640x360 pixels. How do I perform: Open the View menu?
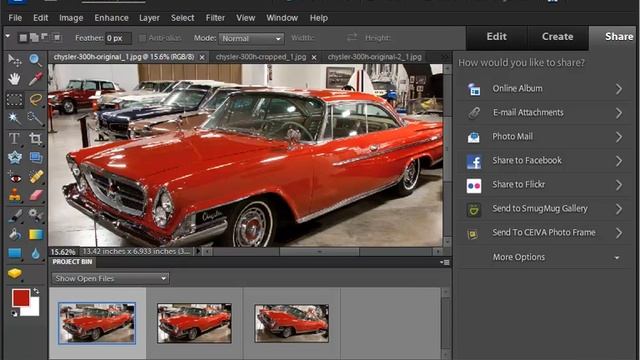[245, 18]
